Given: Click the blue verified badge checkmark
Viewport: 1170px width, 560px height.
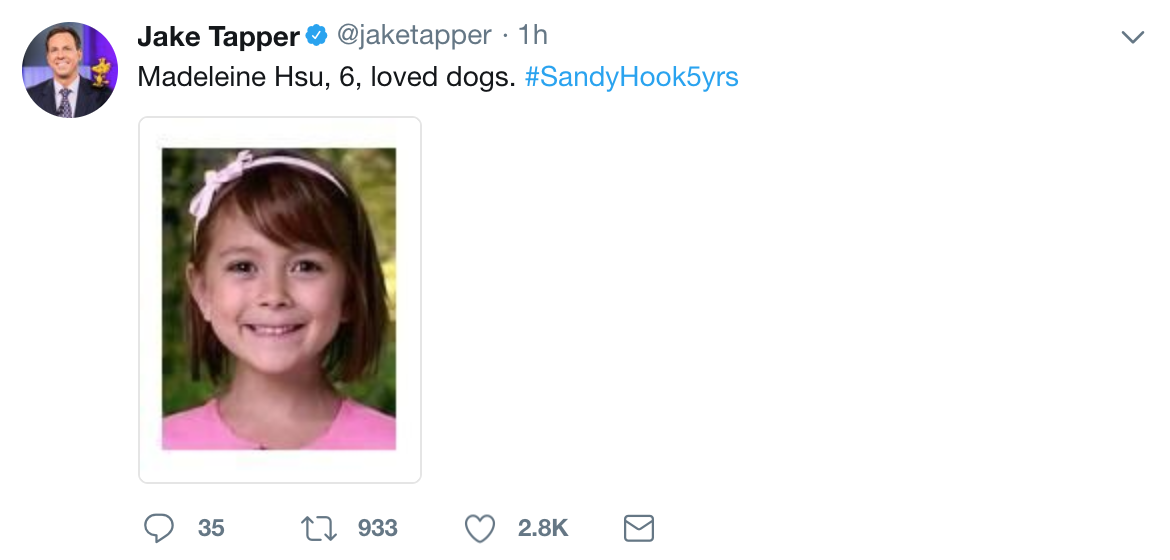Looking at the screenshot, I should pos(317,36).
